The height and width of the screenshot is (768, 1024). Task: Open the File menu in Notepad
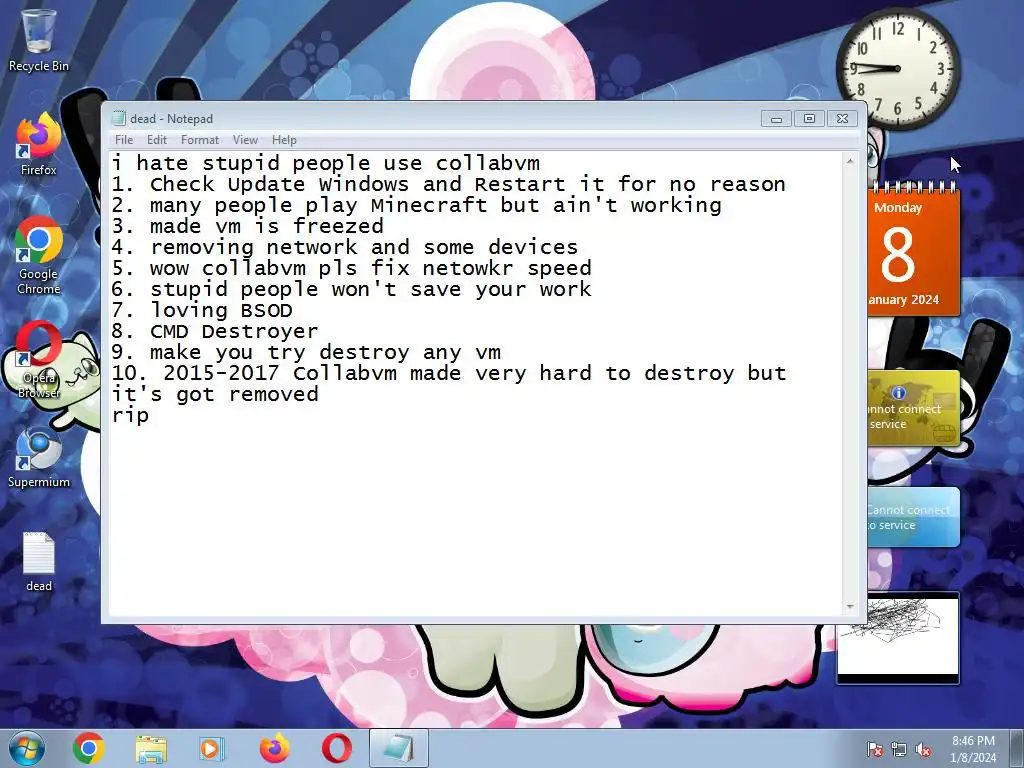click(x=123, y=140)
